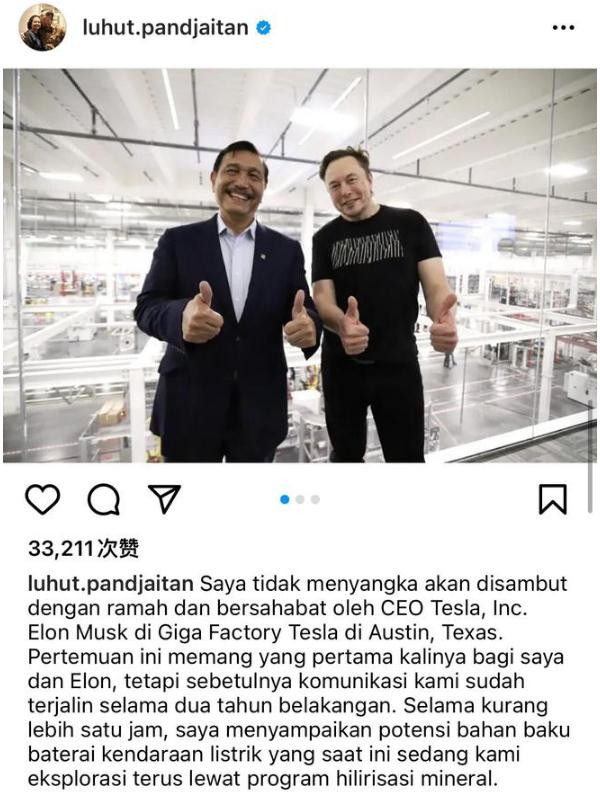Tap the factory photo of two men

click(x=300, y=266)
